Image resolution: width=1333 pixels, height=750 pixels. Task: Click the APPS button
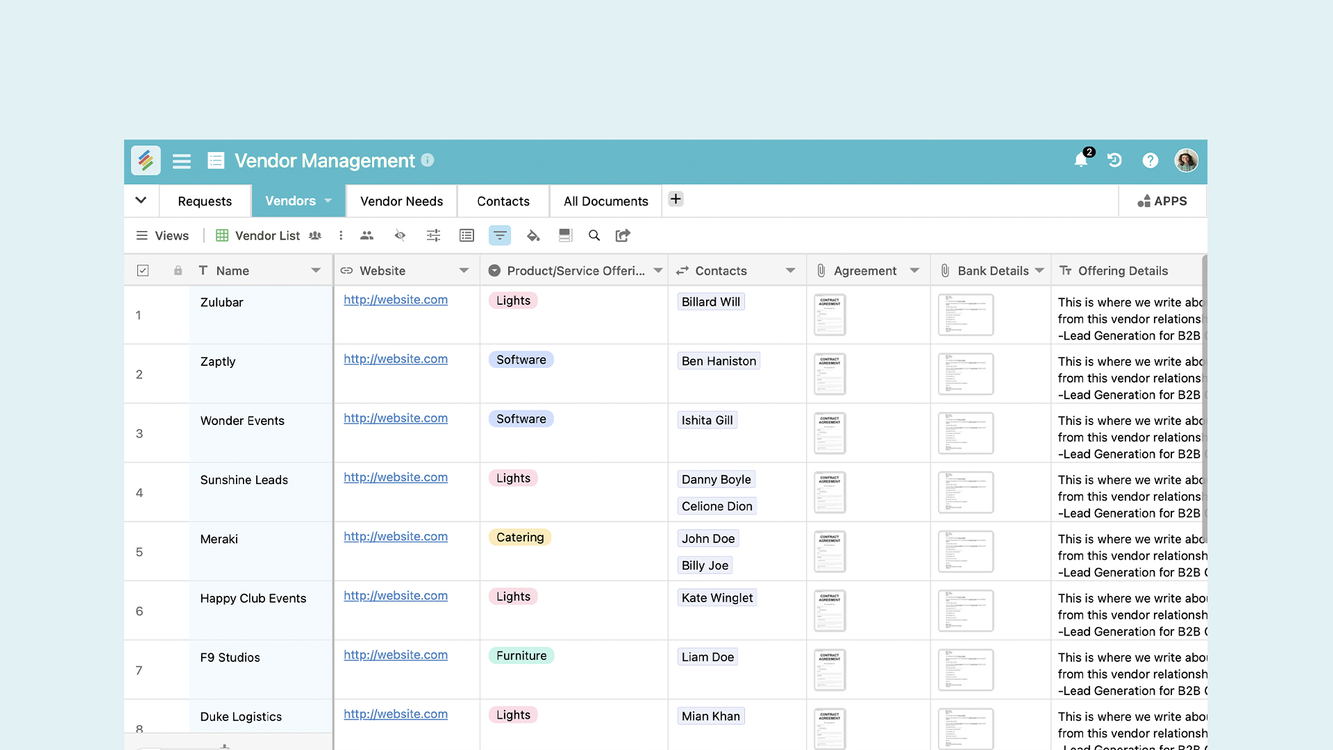1162,201
